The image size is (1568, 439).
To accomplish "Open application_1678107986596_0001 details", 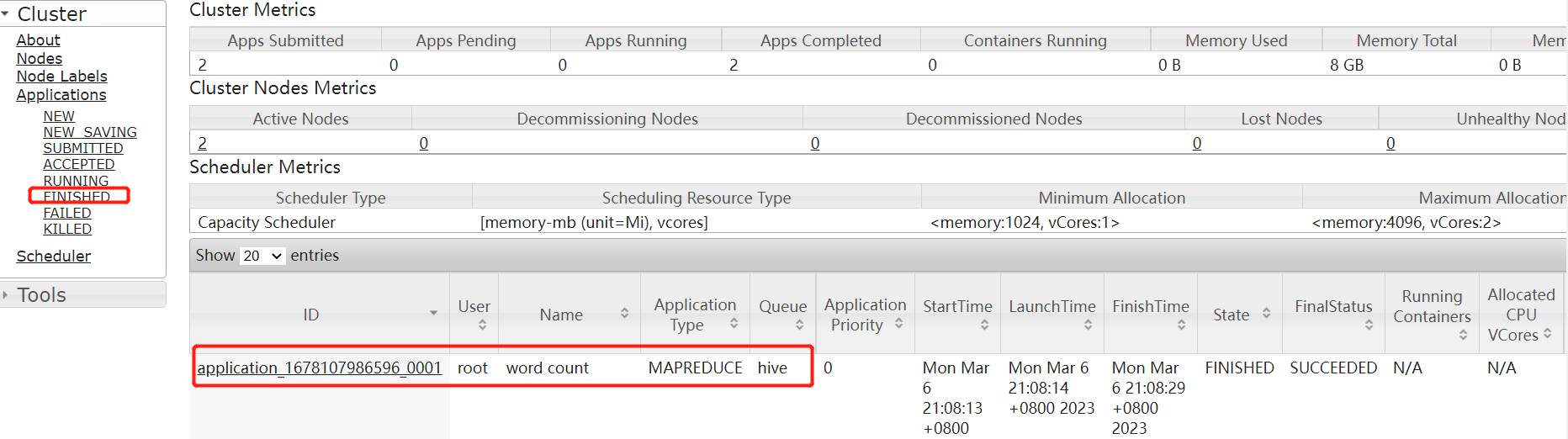I will pos(320,368).
